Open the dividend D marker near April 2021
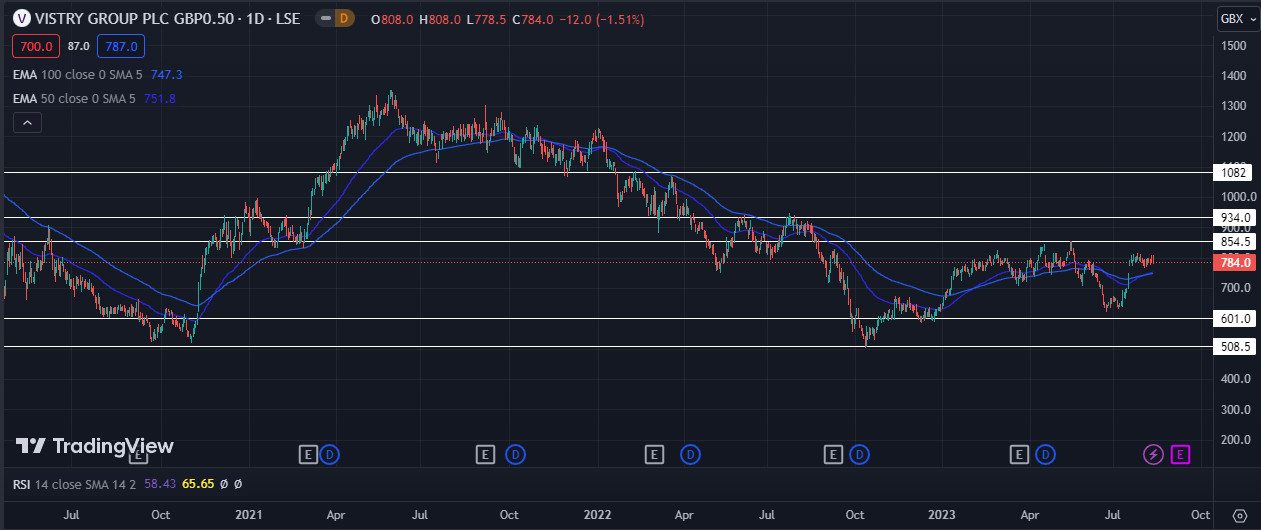This screenshot has height=530, width=1261. coord(330,455)
